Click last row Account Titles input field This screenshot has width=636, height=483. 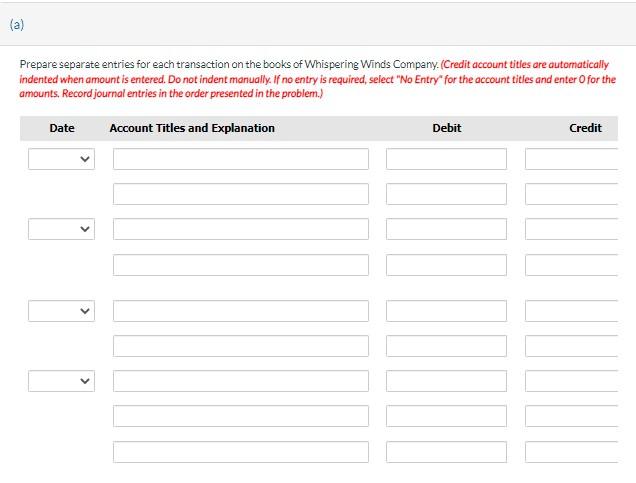click(x=241, y=452)
